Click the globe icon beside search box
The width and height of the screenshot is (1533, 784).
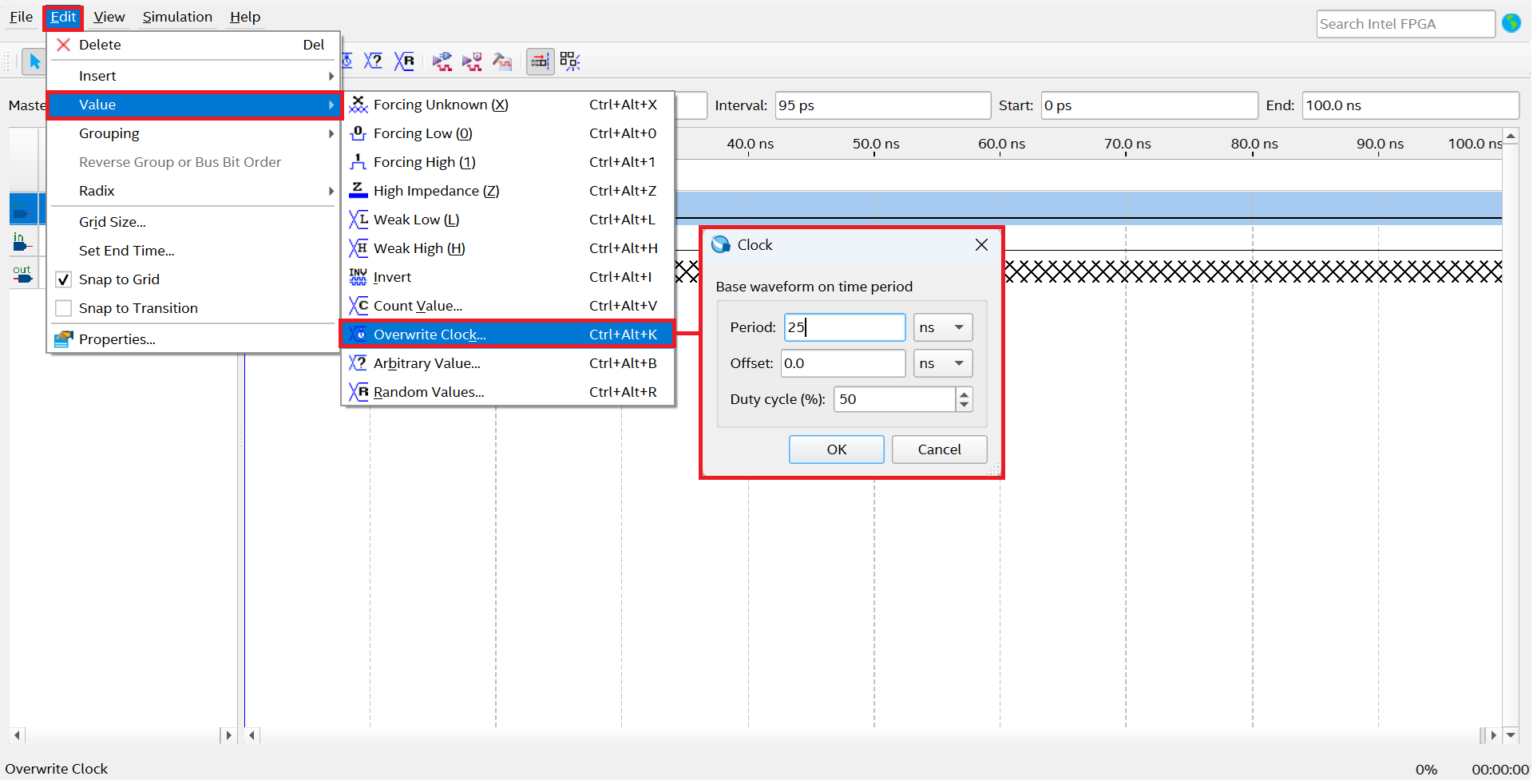pos(1511,24)
